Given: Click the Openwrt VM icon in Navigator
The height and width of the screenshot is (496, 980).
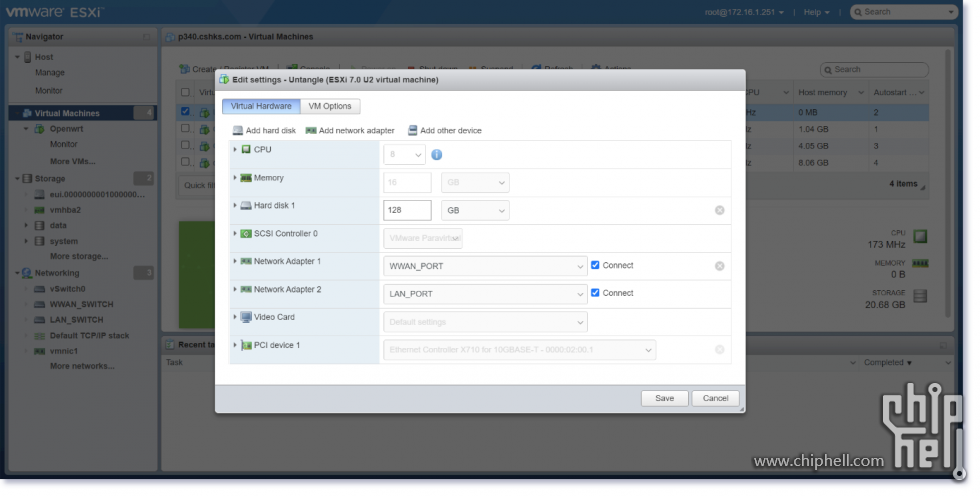Looking at the screenshot, I should (x=39, y=129).
